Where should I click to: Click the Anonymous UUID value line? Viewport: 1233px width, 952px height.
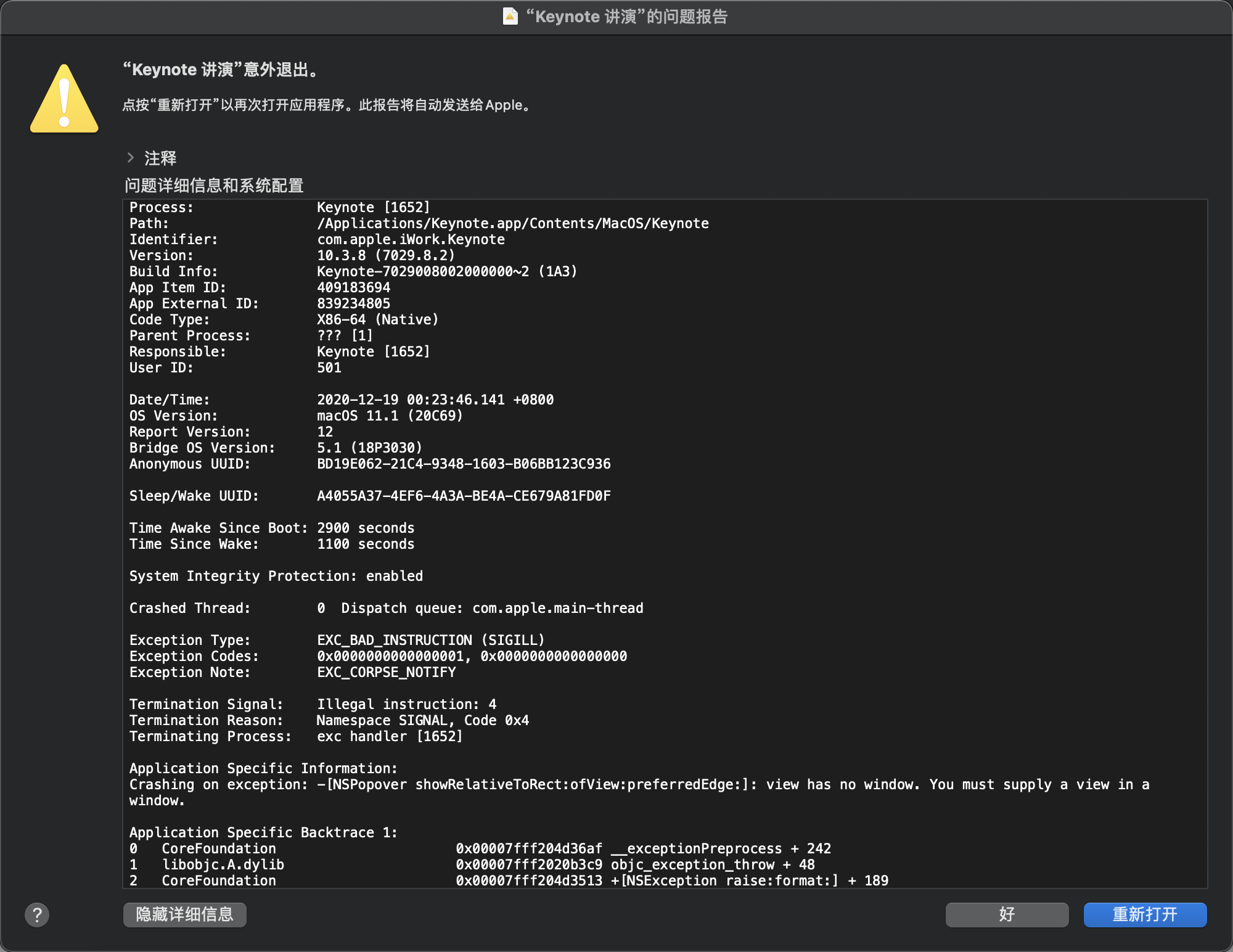tap(463, 464)
